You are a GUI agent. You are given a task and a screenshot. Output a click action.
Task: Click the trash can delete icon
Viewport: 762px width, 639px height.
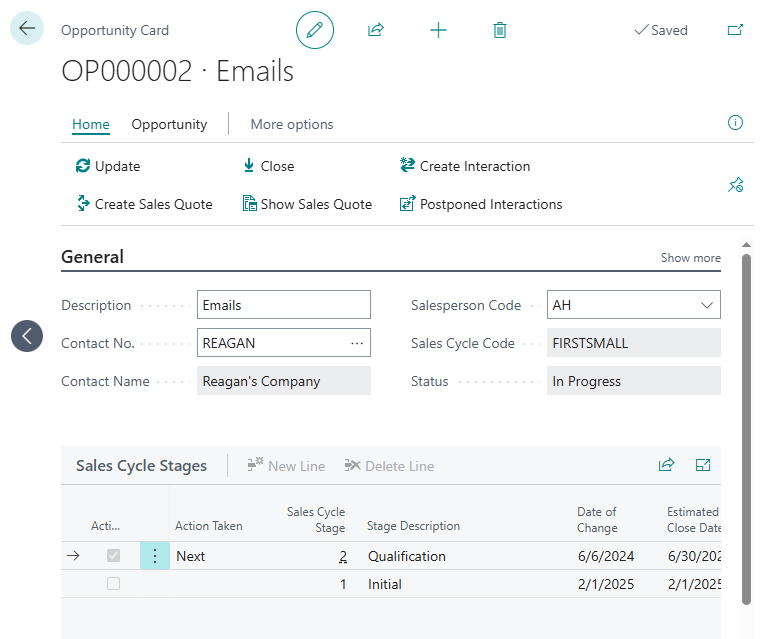coord(500,30)
